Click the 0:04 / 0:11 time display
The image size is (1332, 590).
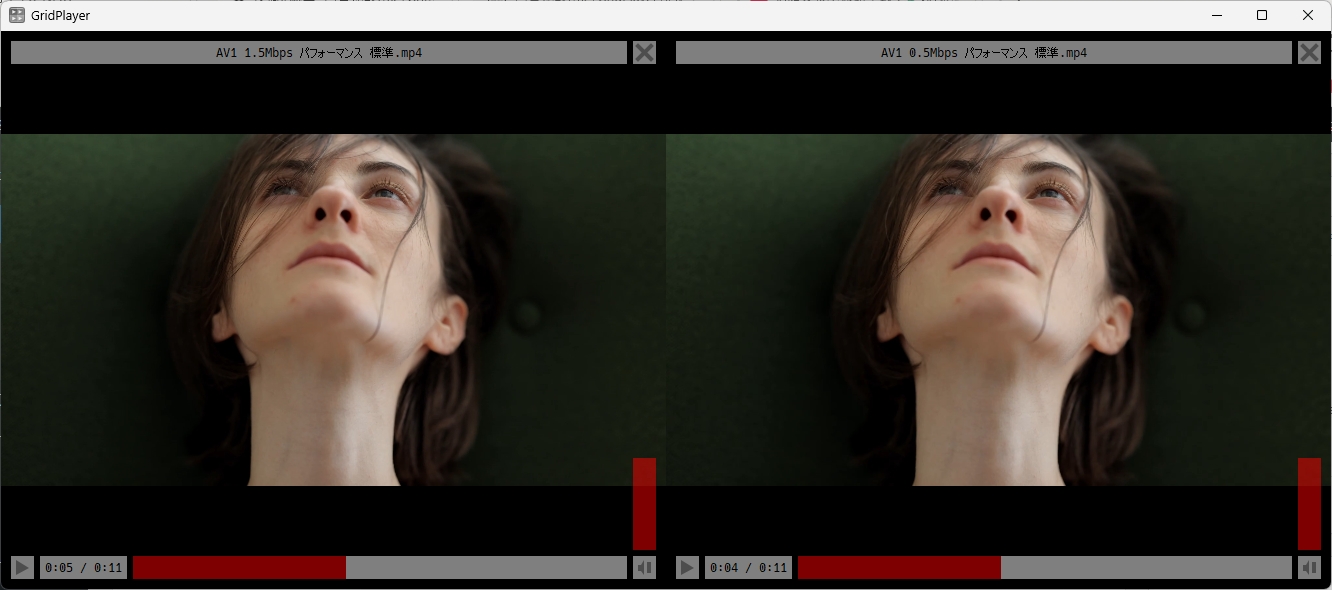748,568
